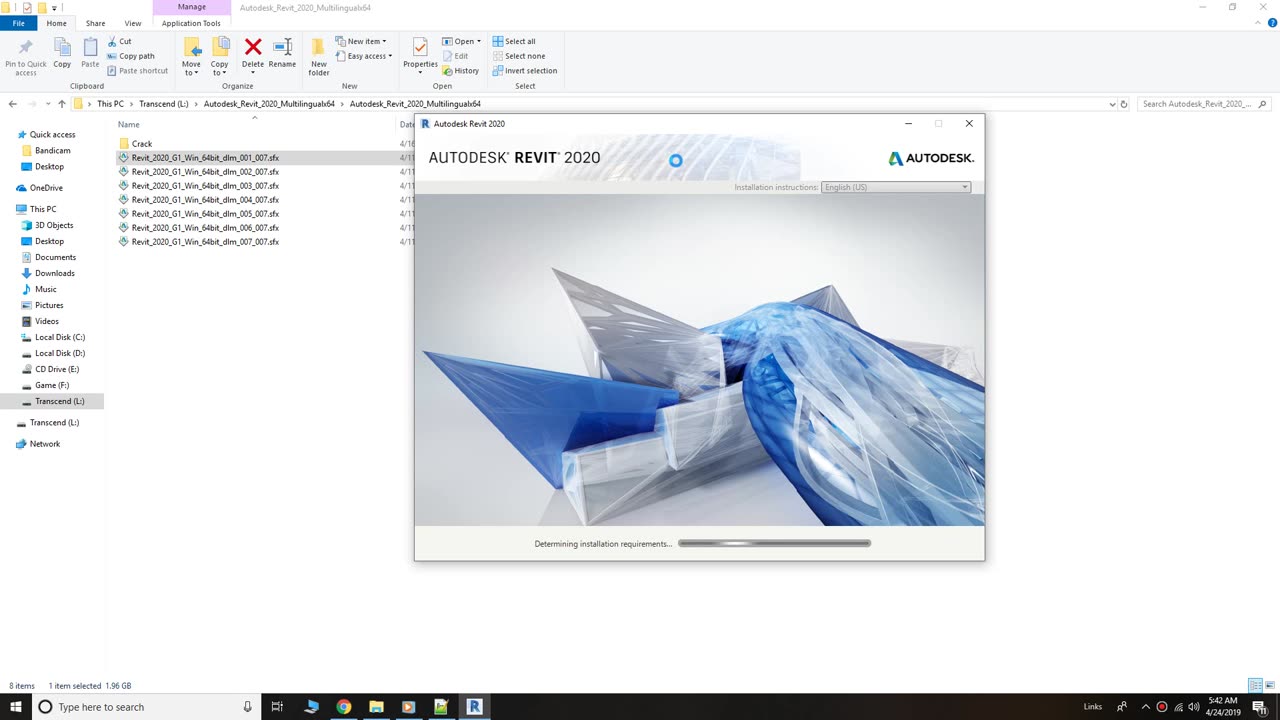Select the Crack folder
Image resolution: width=1280 pixels, height=720 pixels.
click(142, 144)
